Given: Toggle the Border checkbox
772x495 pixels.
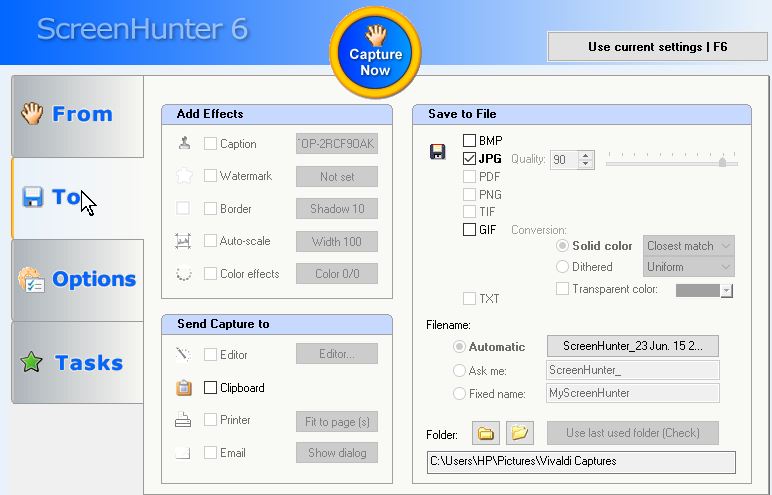Looking at the screenshot, I should tap(210, 208).
